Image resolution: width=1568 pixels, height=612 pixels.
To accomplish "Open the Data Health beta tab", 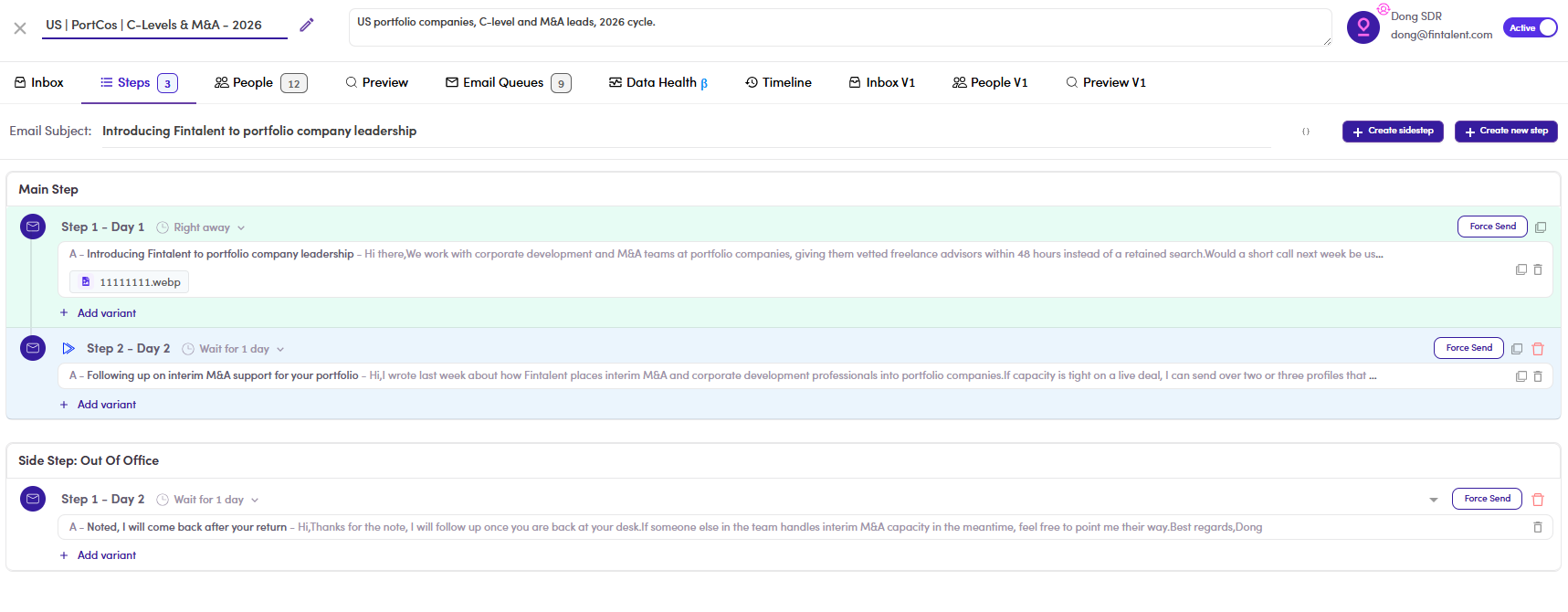I will (x=658, y=82).
